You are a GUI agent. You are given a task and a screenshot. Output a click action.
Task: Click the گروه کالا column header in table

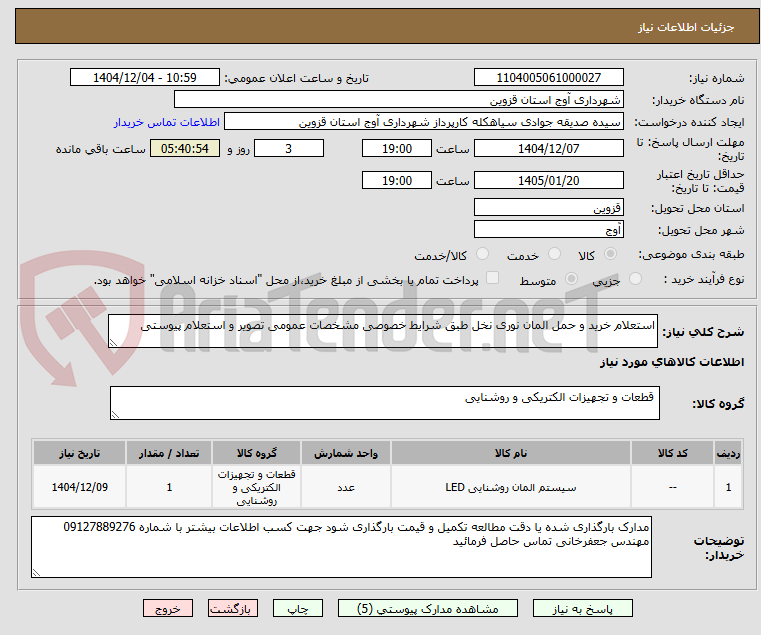click(x=256, y=453)
